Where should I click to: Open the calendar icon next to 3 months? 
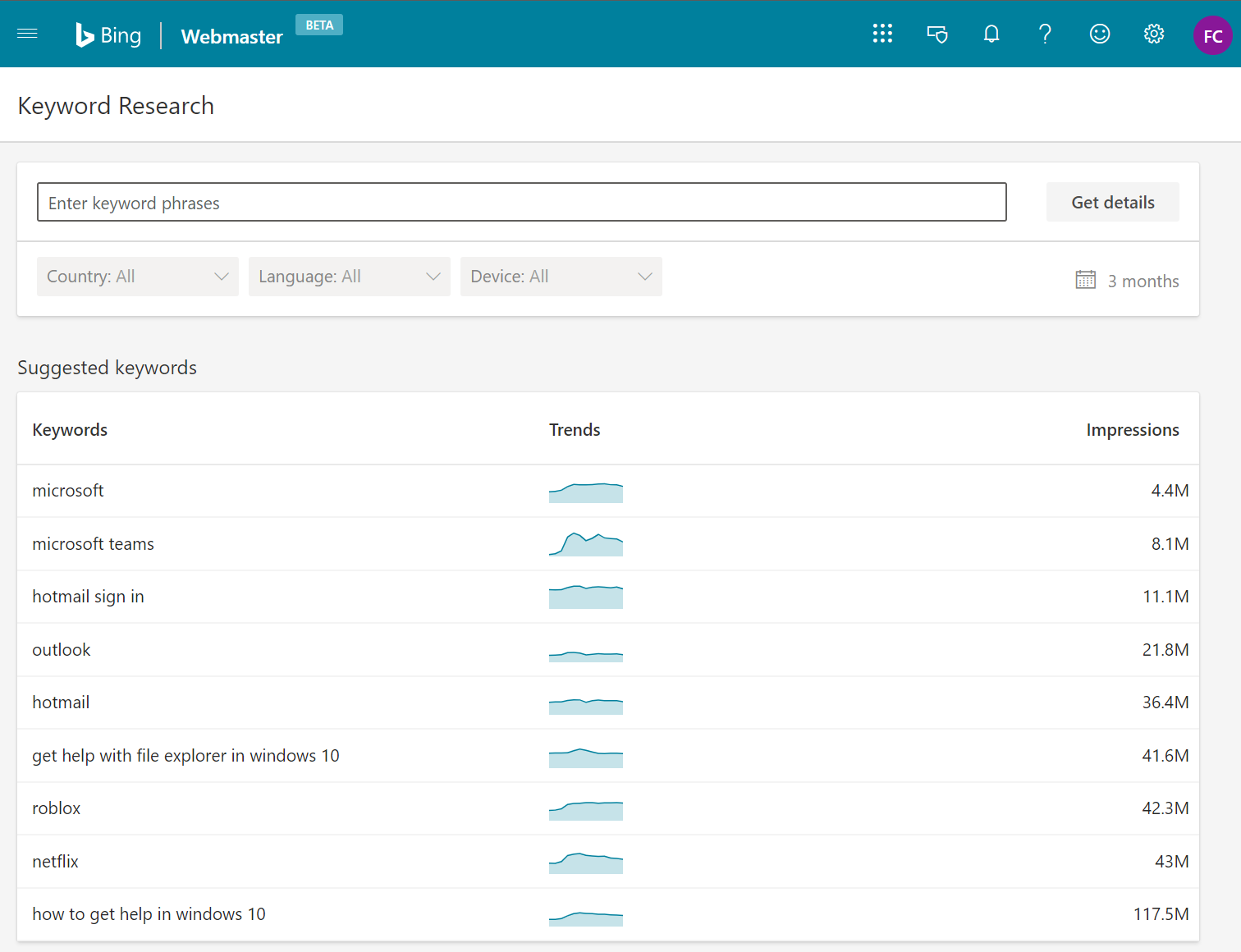[x=1085, y=280]
